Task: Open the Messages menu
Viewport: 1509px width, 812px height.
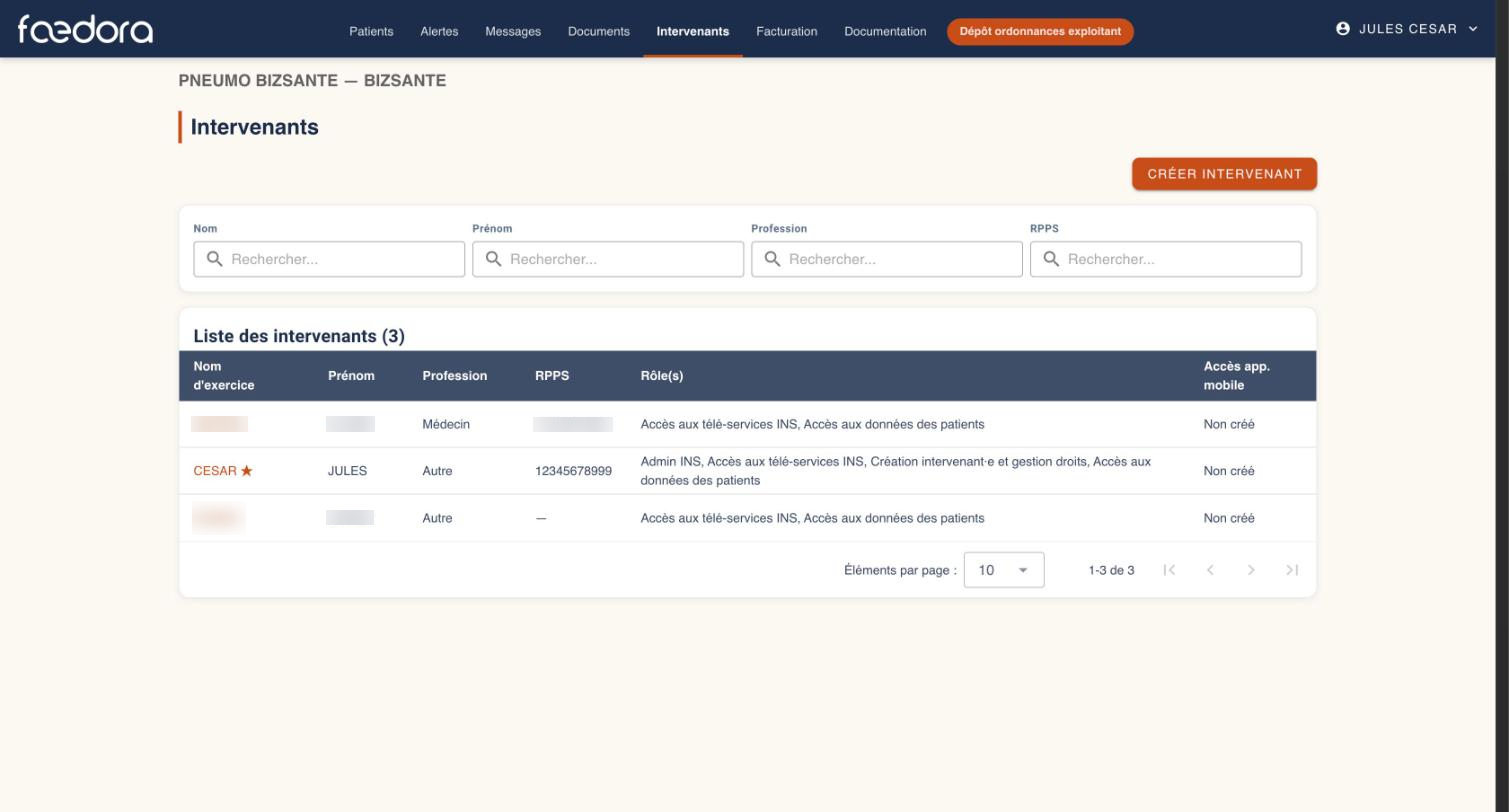Action: pos(513,31)
